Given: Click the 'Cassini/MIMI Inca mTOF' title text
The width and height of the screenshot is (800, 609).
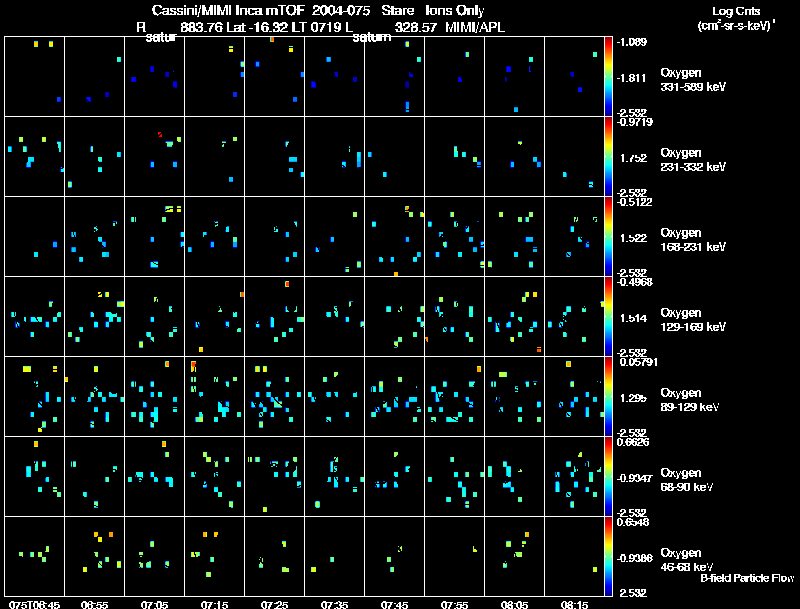Looking at the screenshot, I should [228, 11].
